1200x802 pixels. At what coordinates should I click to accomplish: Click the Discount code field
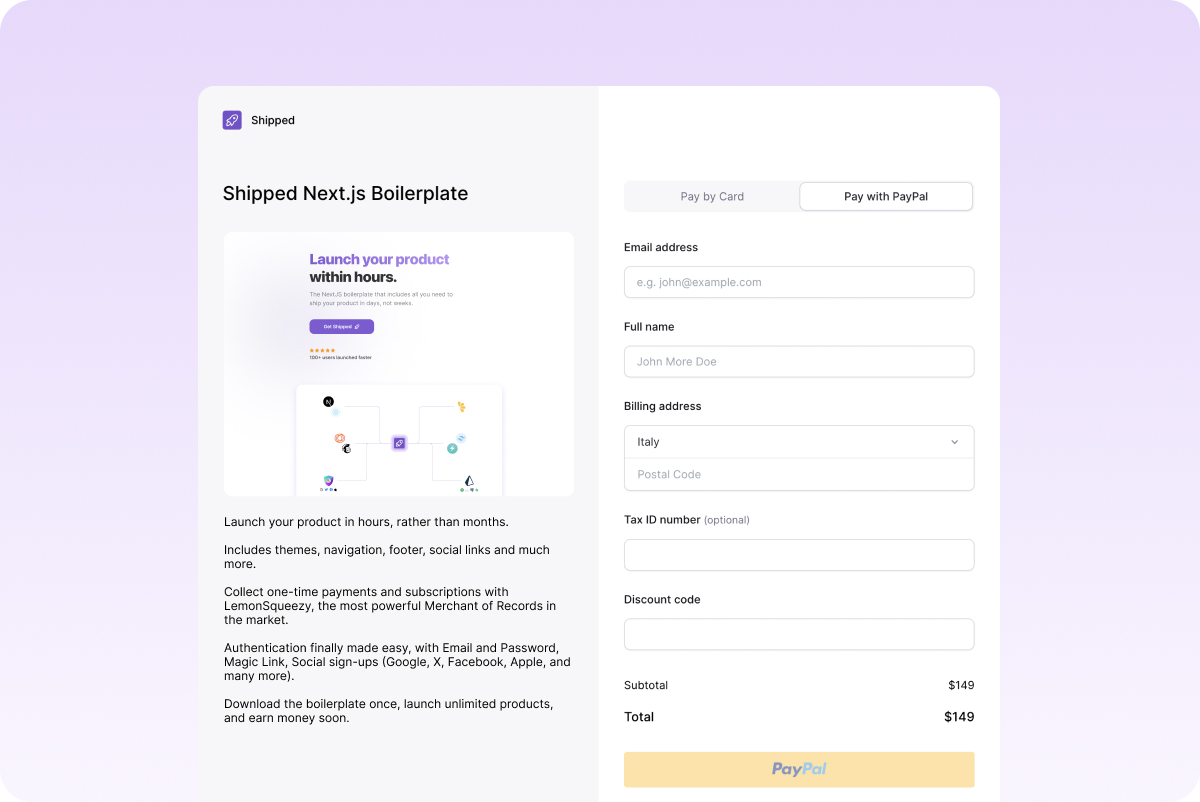click(x=799, y=635)
